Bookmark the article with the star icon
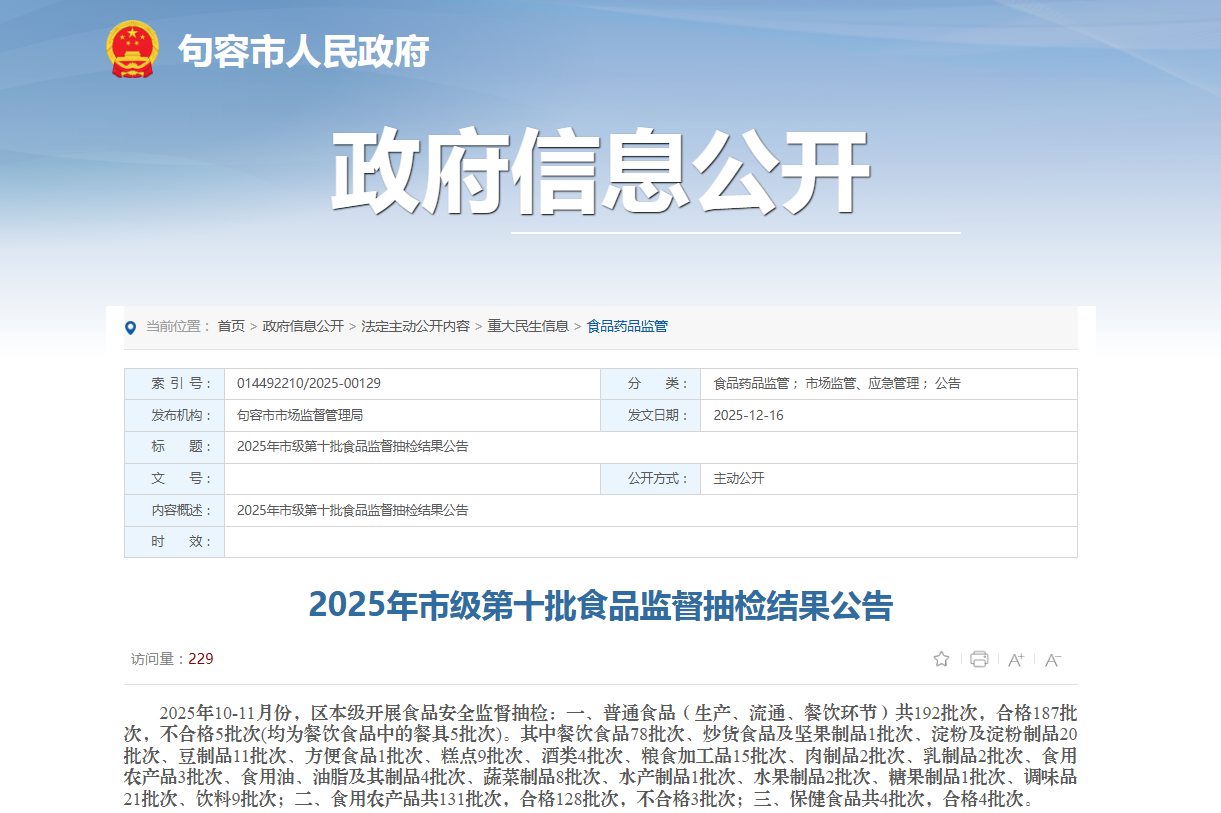 [x=941, y=659]
